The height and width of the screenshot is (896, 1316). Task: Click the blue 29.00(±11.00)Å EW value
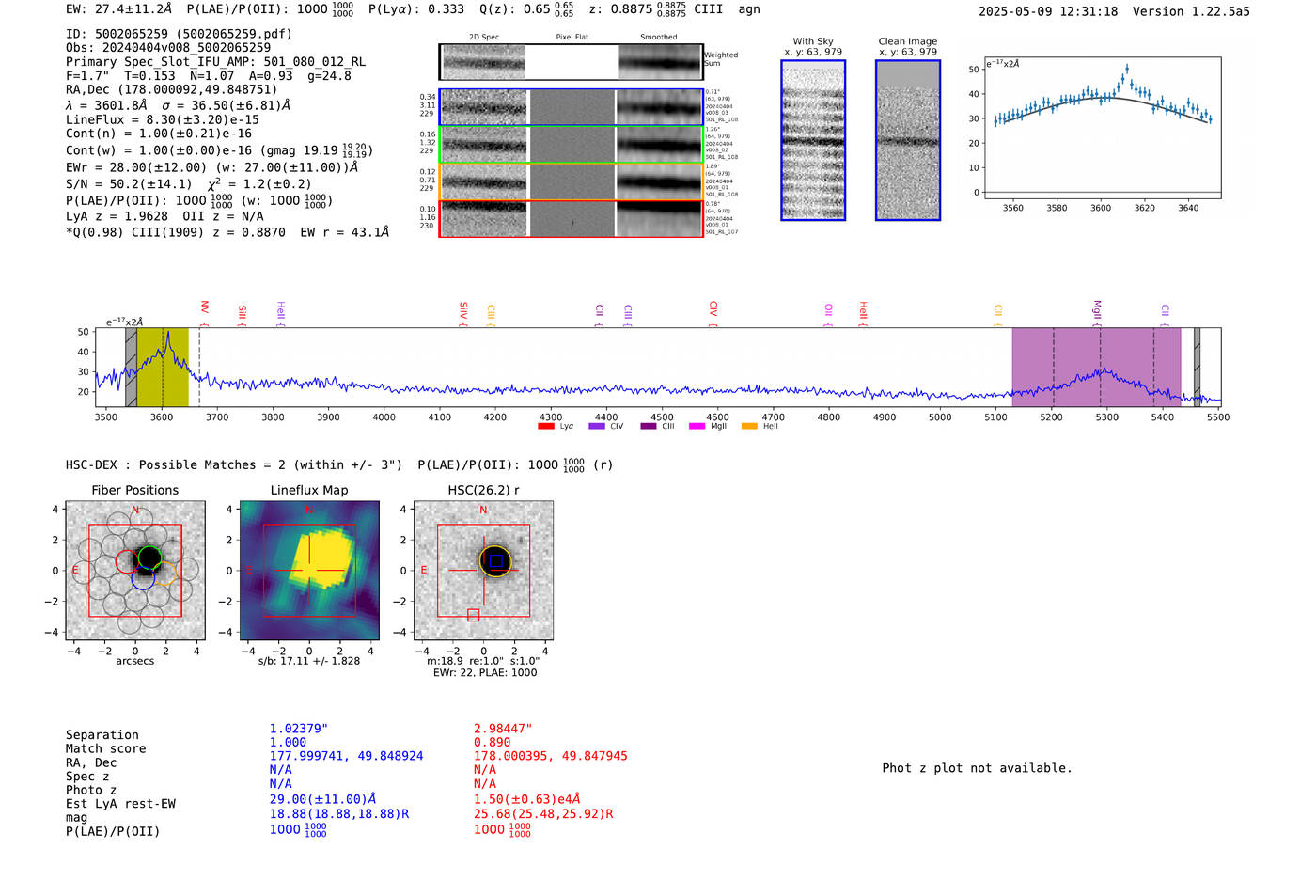click(322, 799)
